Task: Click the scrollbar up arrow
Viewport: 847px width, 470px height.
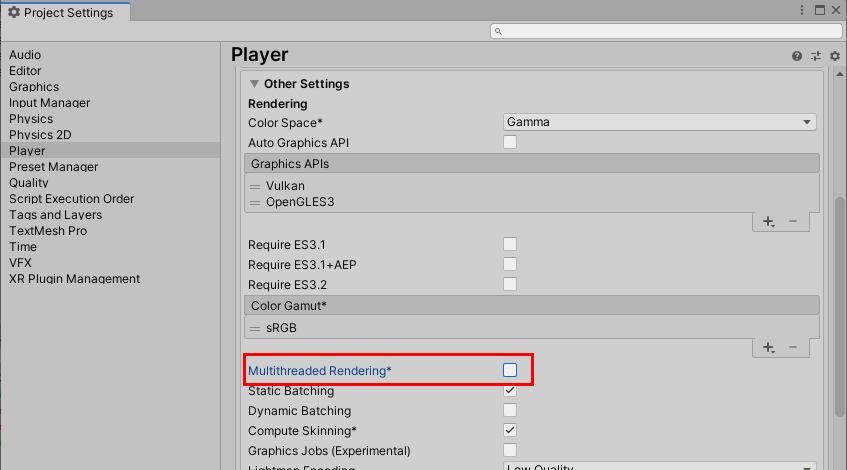Action: pos(839,74)
